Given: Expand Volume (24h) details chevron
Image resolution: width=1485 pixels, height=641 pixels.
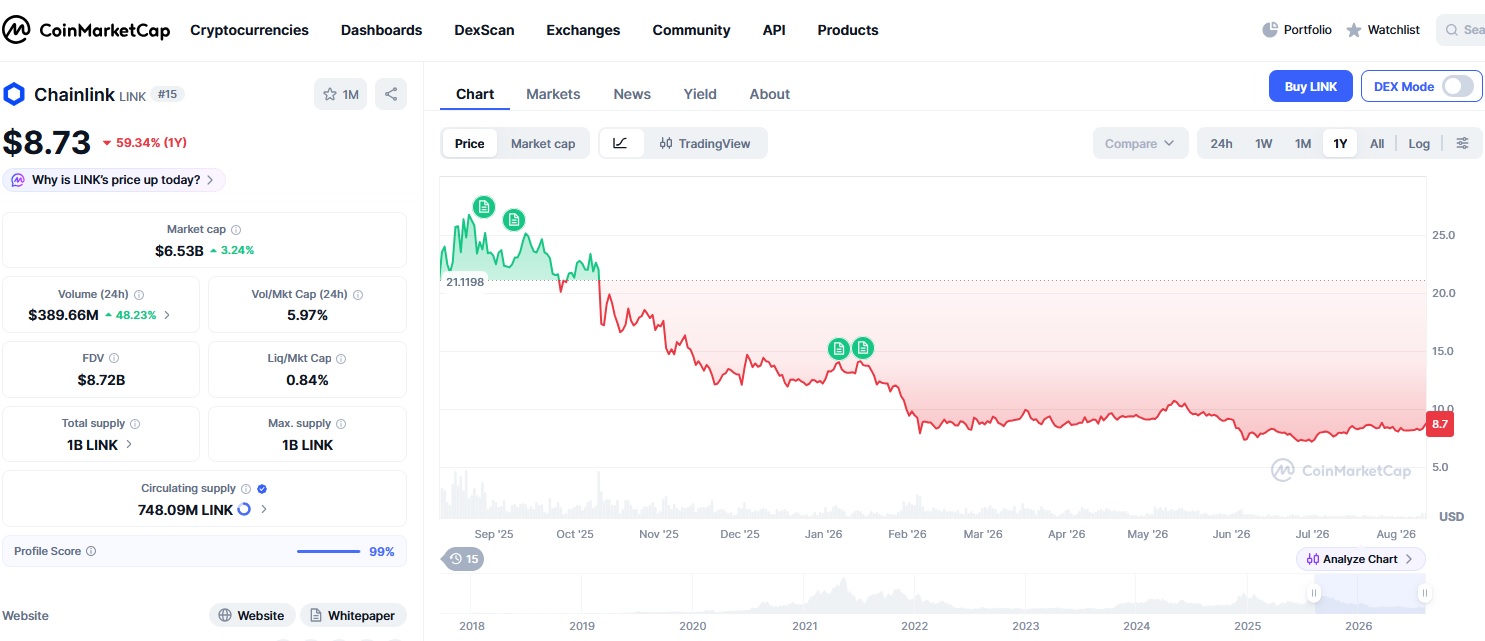Looking at the screenshot, I should point(167,315).
